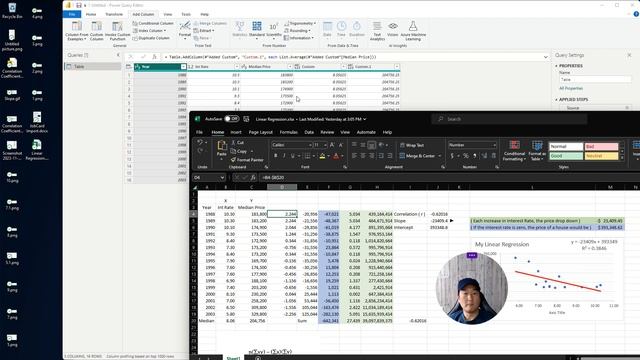Click Duplicate Column in Power Query ribbon
The width and height of the screenshot is (640, 360).
click(151, 38)
